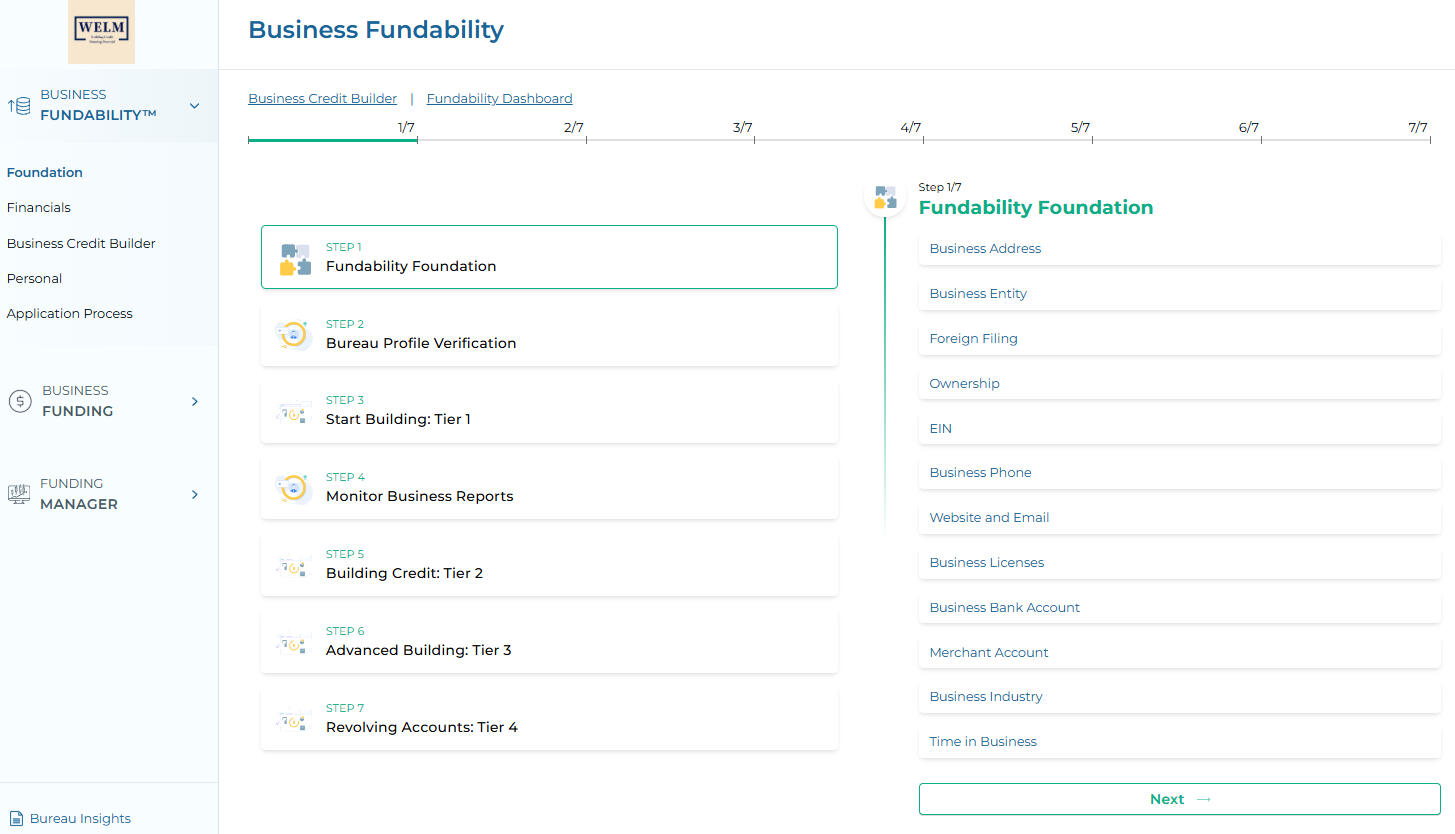Expand the Funding Manager sidebar section
1455x834 pixels.
pos(195,494)
